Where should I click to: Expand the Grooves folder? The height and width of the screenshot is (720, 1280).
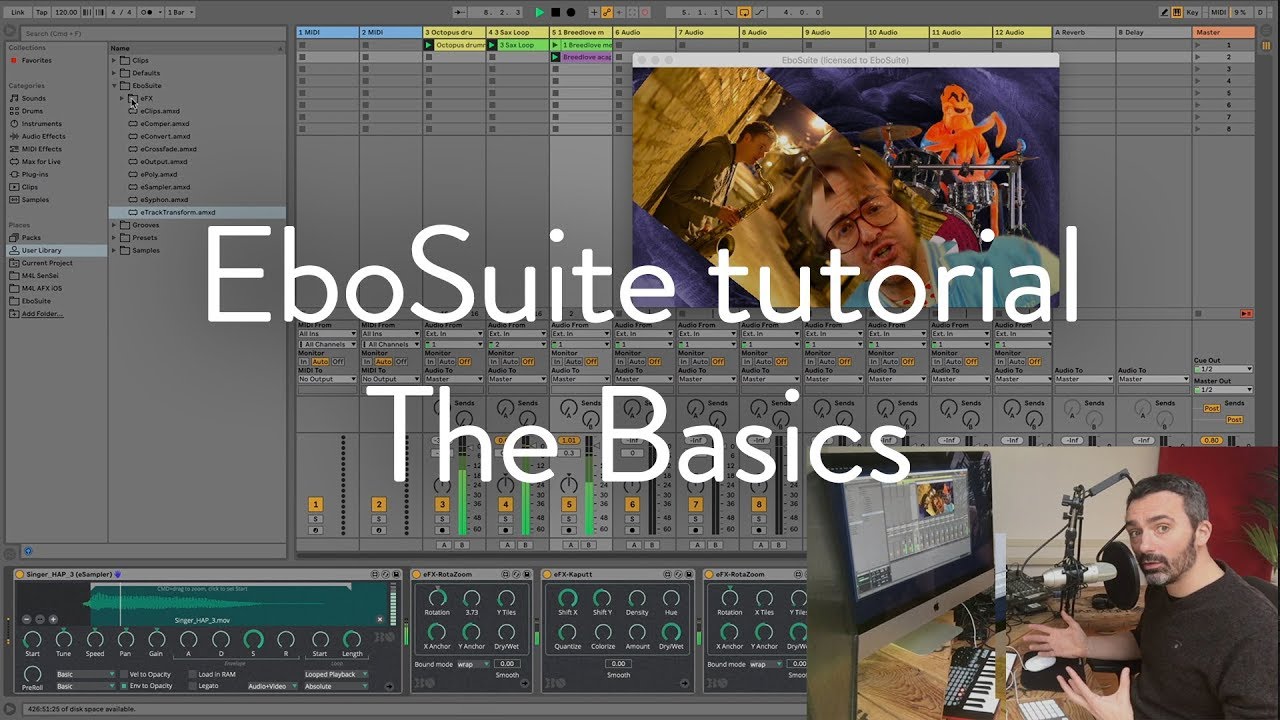114,225
